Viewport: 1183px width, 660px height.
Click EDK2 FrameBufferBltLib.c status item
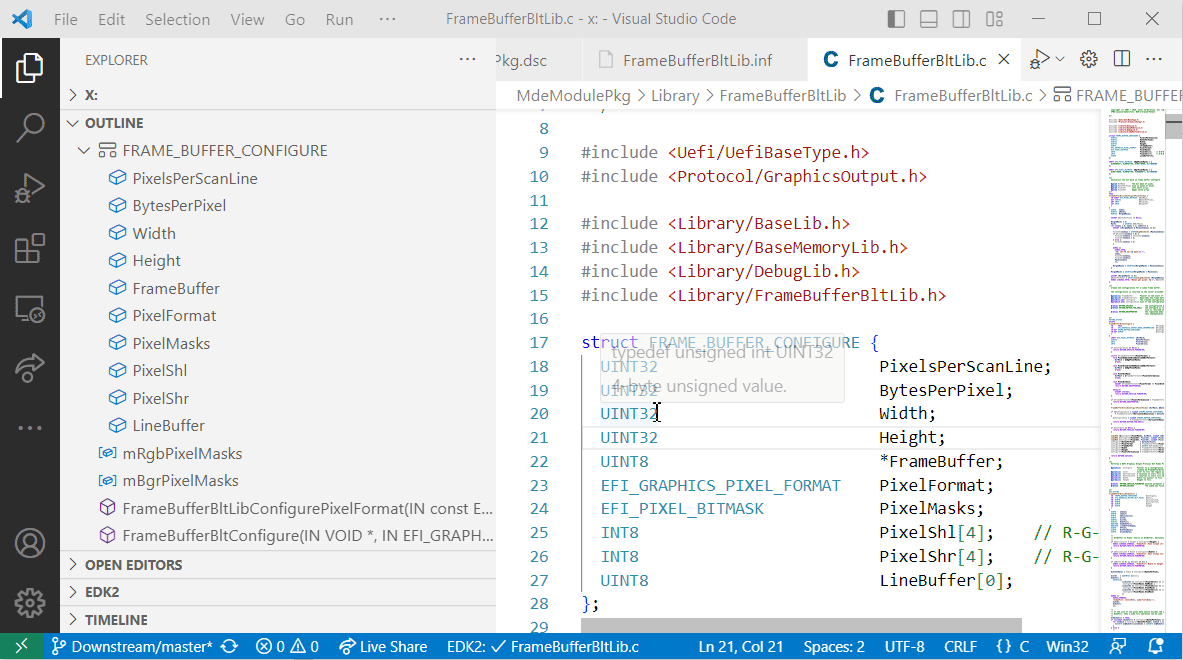point(542,646)
